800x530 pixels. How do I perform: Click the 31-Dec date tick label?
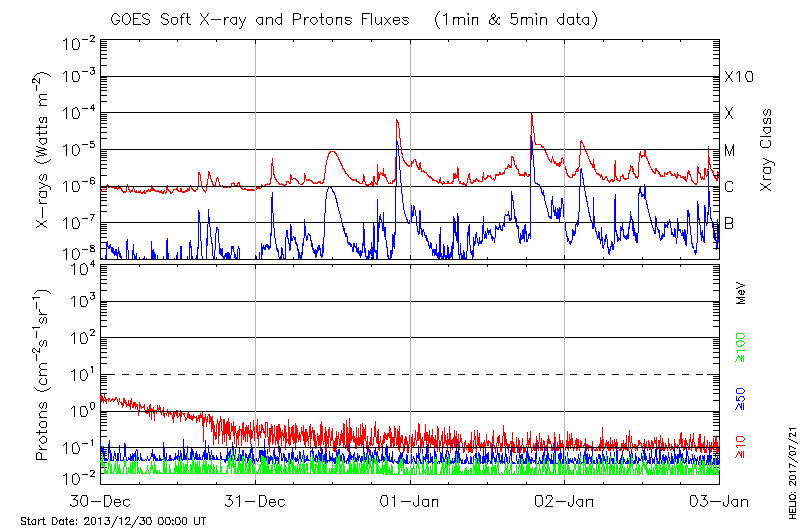[x=256, y=502]
